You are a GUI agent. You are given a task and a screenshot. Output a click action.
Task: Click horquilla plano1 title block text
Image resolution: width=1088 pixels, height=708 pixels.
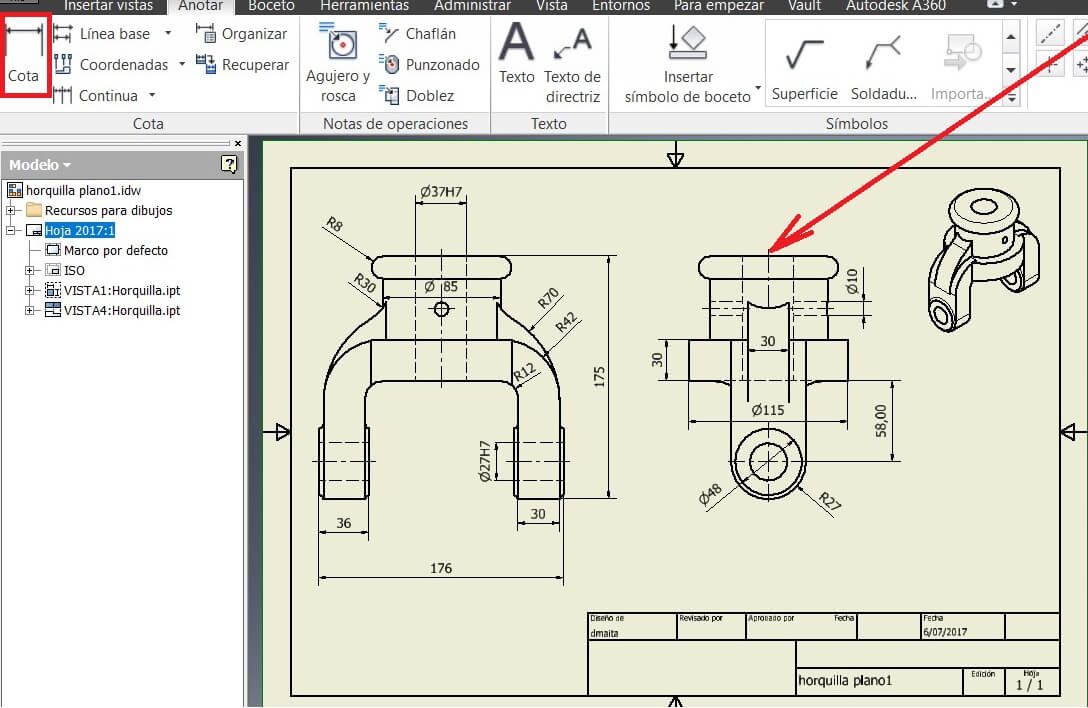(844, 680)
